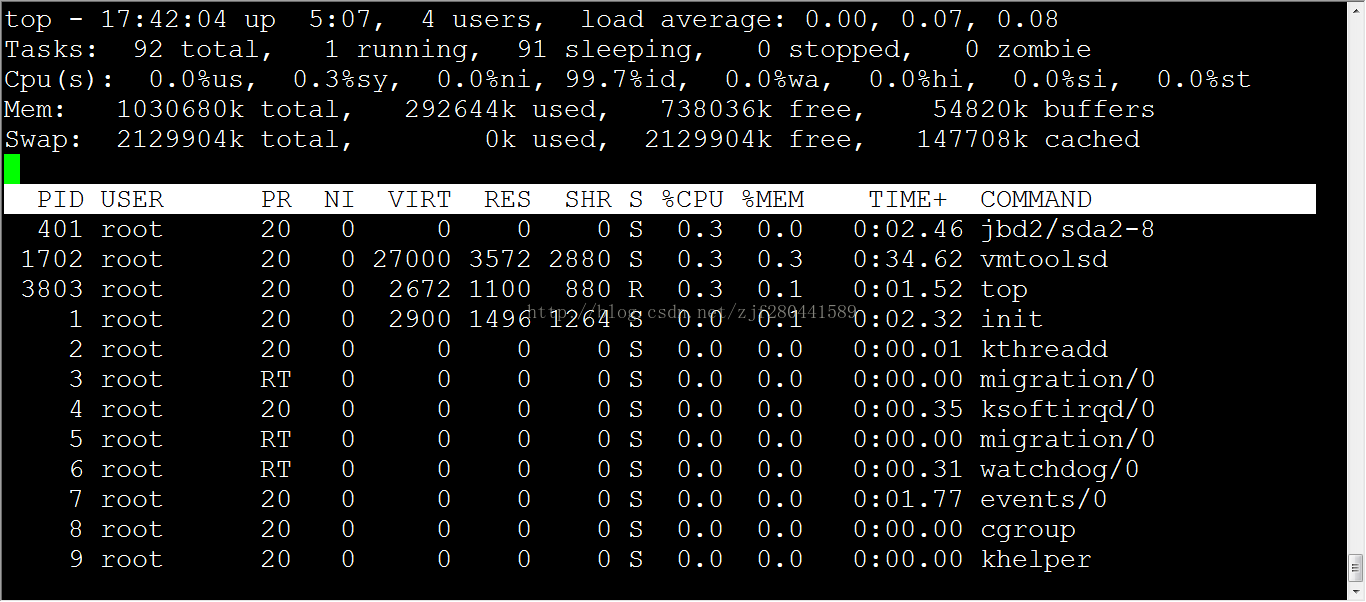
Task: Click the %MEM column header
Action: pyautogui.click(x=772, y=199)
